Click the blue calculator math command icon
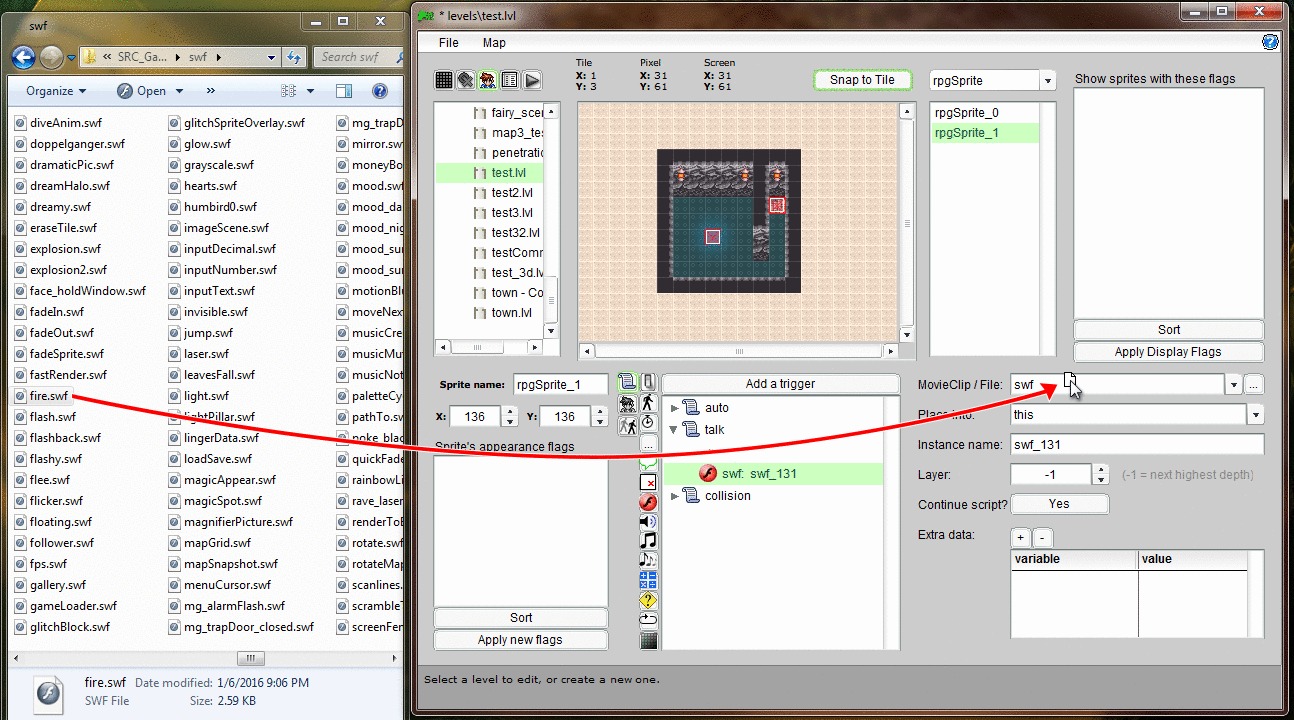The height and width of the screenshot is (720, 1294). click(x=648, y=580)
